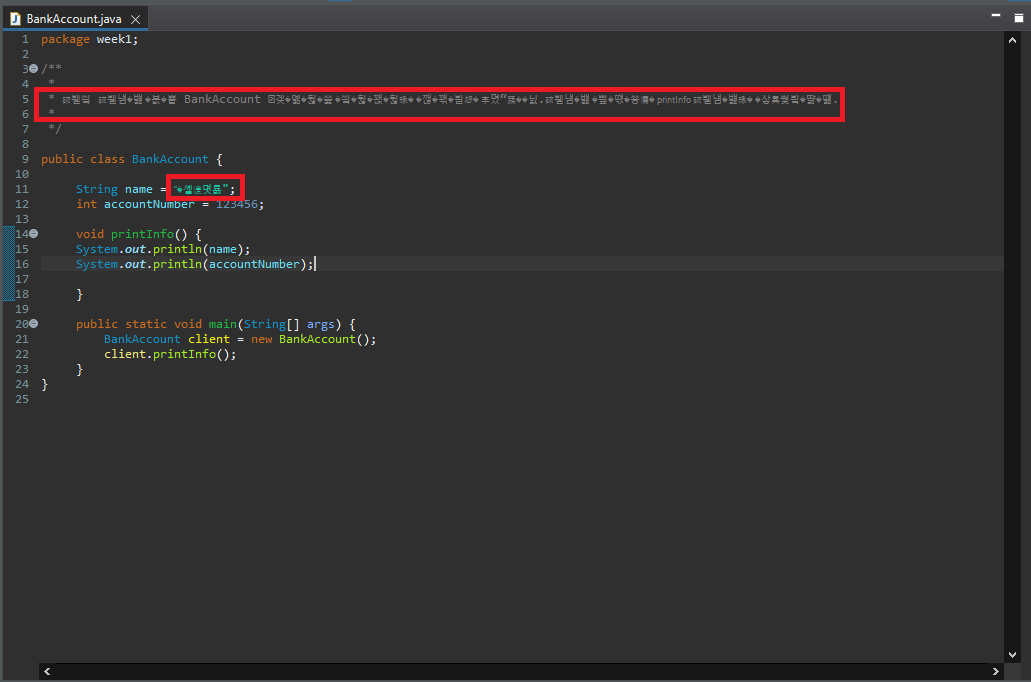The width and height of the screenshot is (1031, 682).
Task: Collapse the Javadoc comment starting on line 3
Action: [34, 68]
